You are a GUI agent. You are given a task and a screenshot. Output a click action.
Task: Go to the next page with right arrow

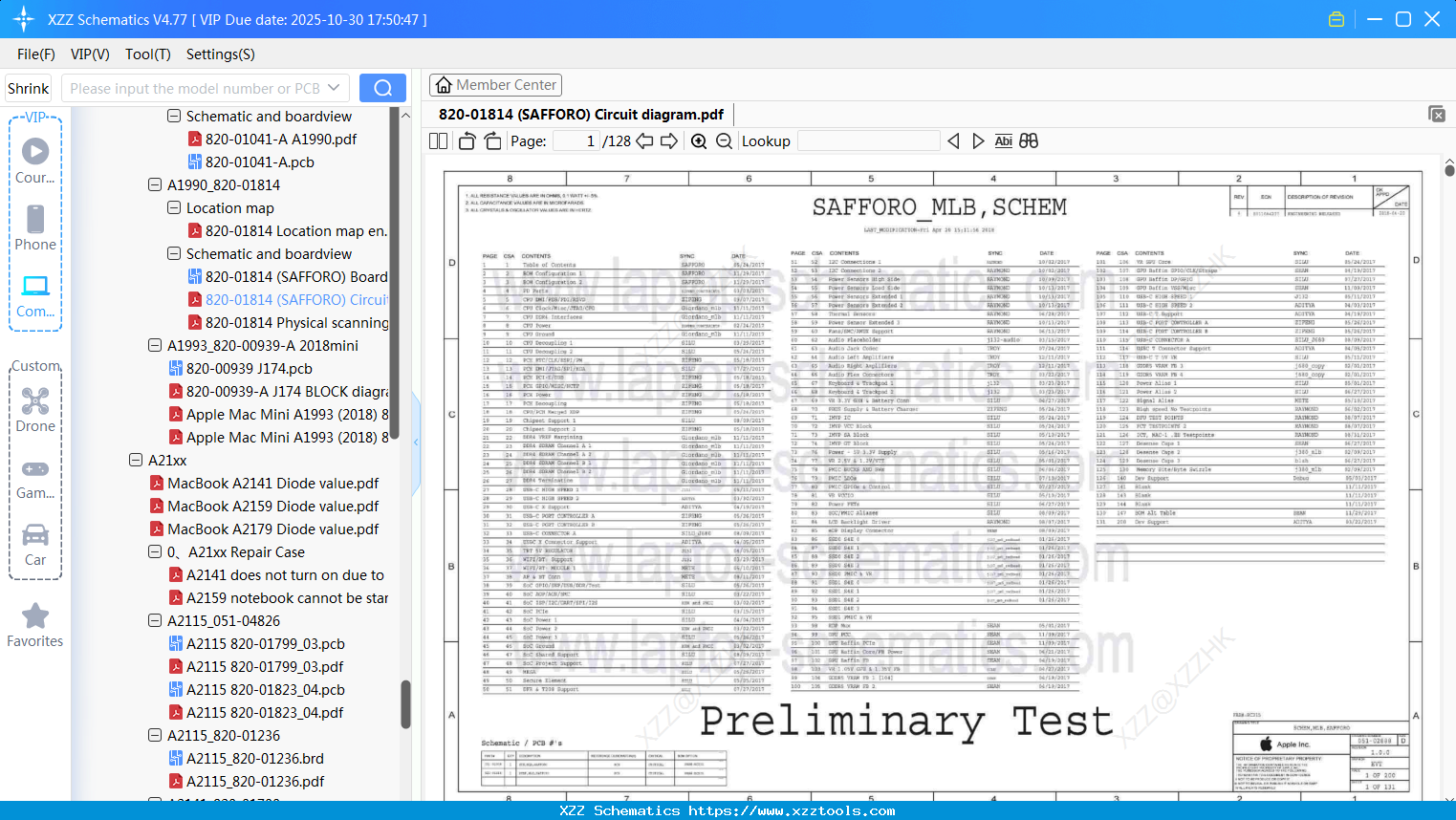pos(669,140)
